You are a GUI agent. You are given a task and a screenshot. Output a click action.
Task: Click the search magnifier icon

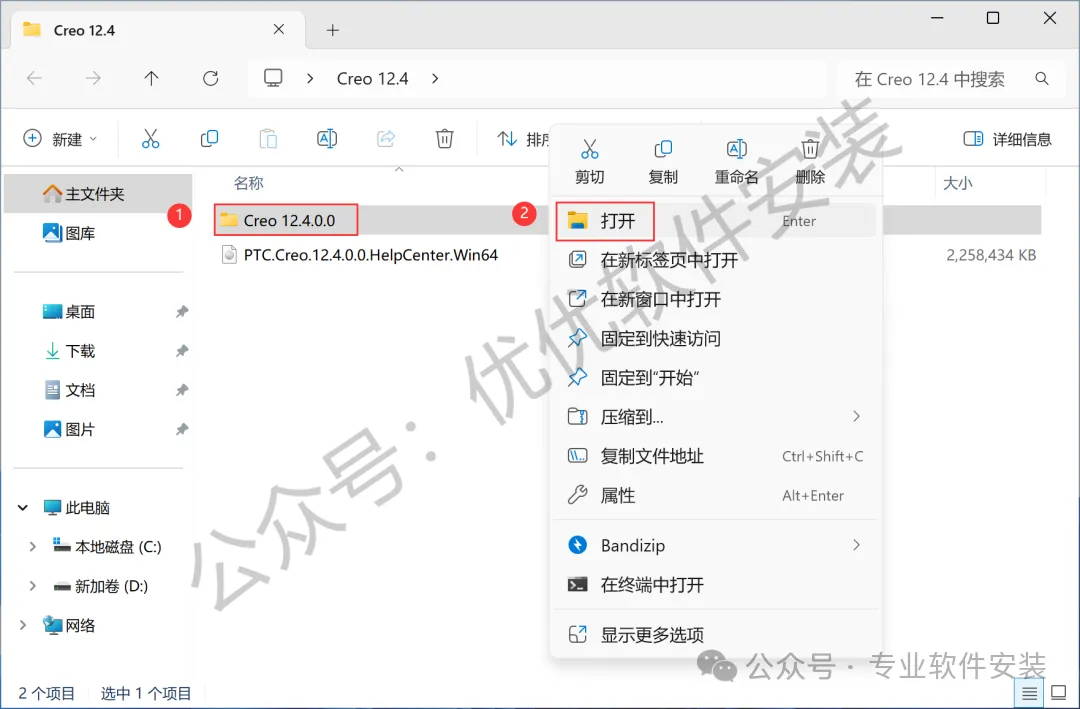1042,79
